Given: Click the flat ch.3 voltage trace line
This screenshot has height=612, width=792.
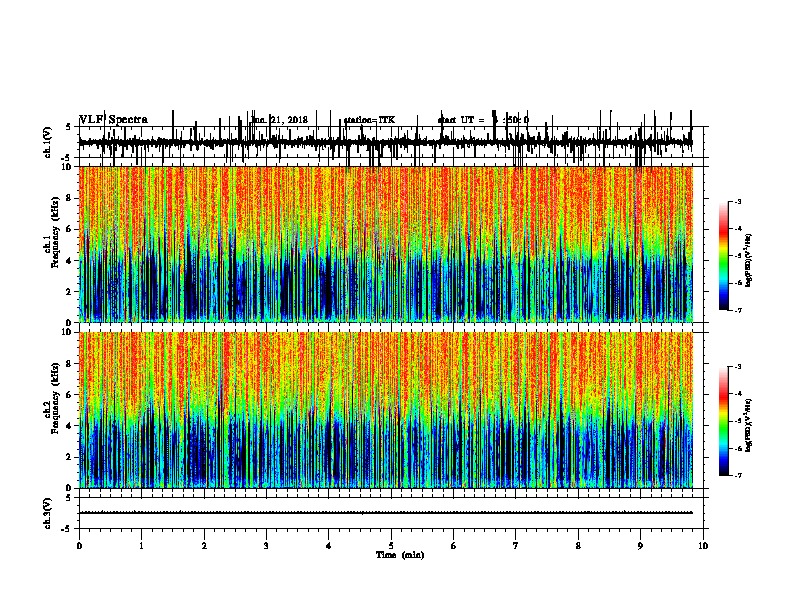Looking at the screenshot, I should pos(386,513).
